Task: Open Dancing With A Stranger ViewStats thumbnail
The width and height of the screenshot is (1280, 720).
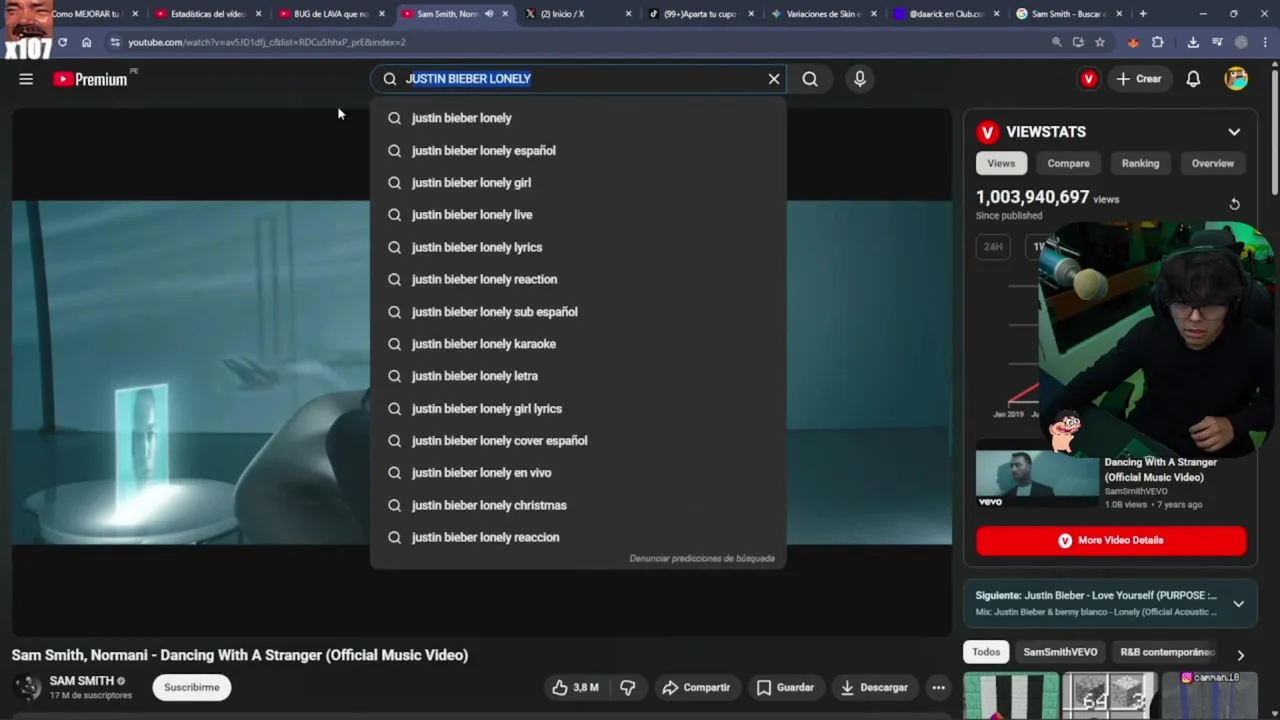Action: 1037,479
